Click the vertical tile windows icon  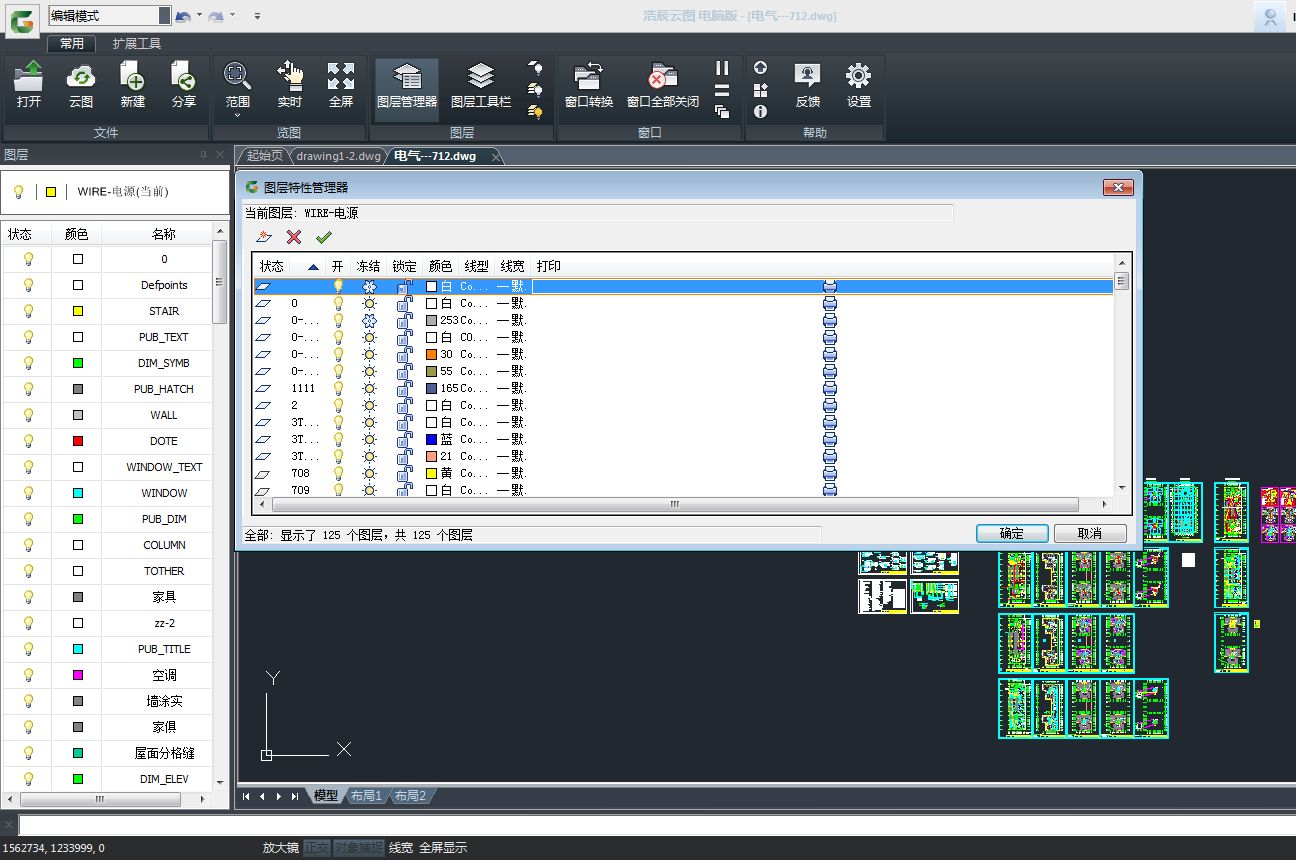pyautogui.click(x=722, y=68)
